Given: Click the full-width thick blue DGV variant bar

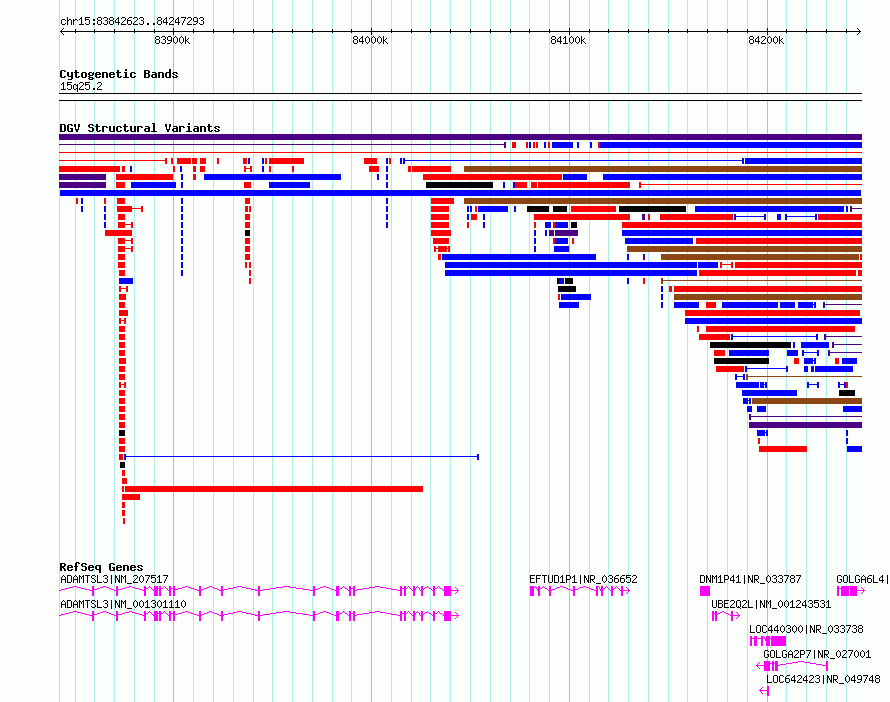Looking at the screenshot, I should [x=460, y=193].
